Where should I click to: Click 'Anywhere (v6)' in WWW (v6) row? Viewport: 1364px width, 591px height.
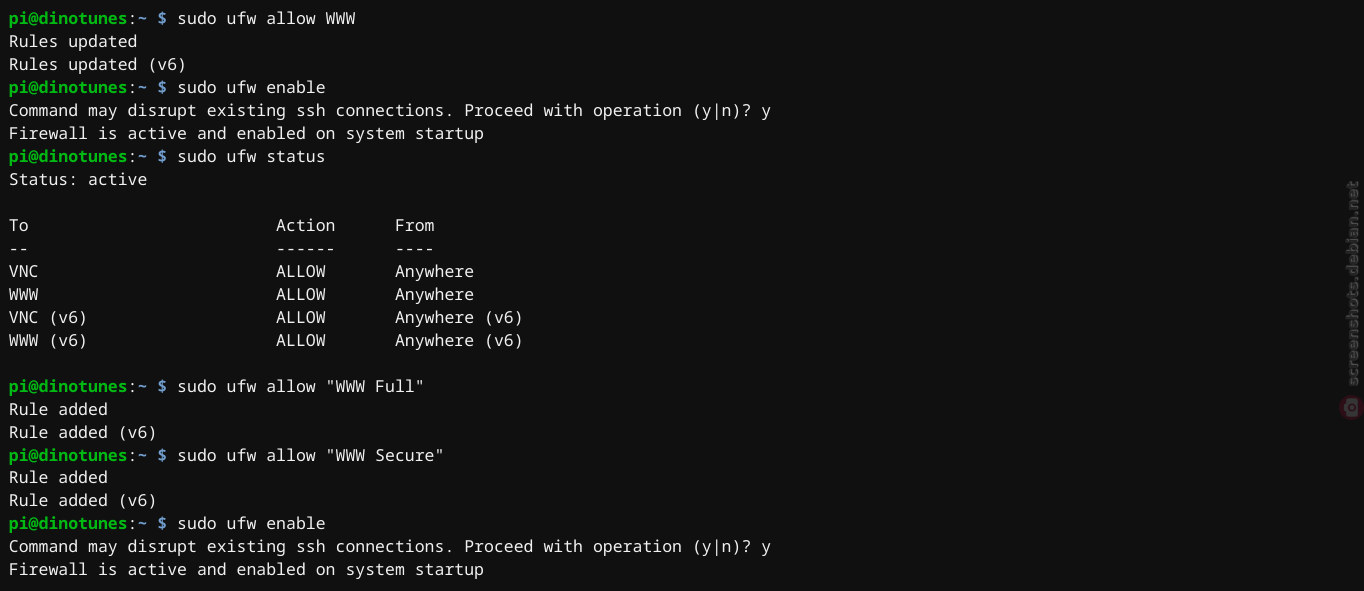point(459,341)
